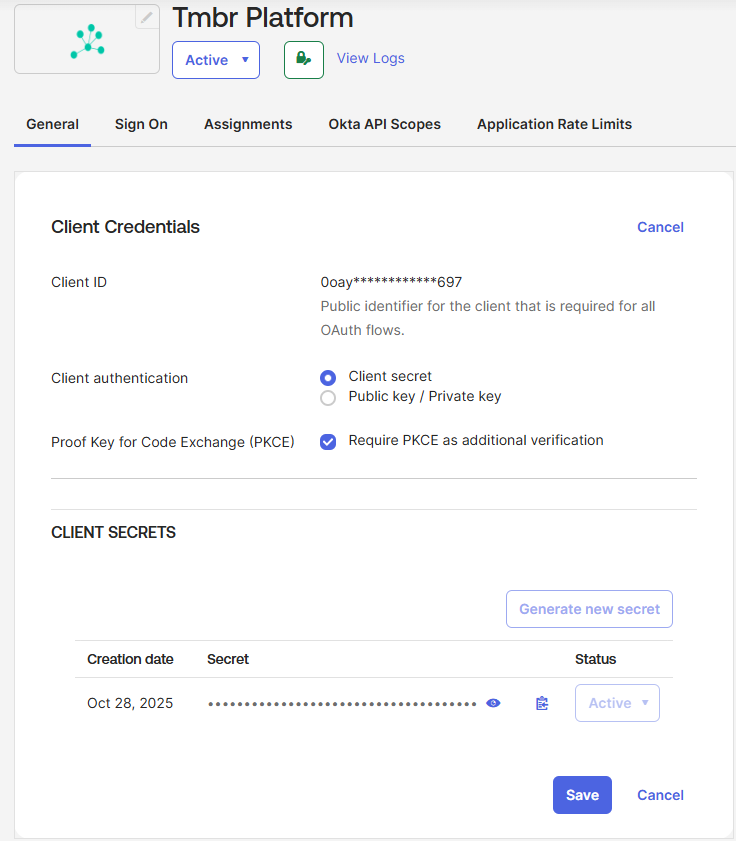Open the Sign On tab
Viewport: 736px width, 841px height.
(141, 124)
